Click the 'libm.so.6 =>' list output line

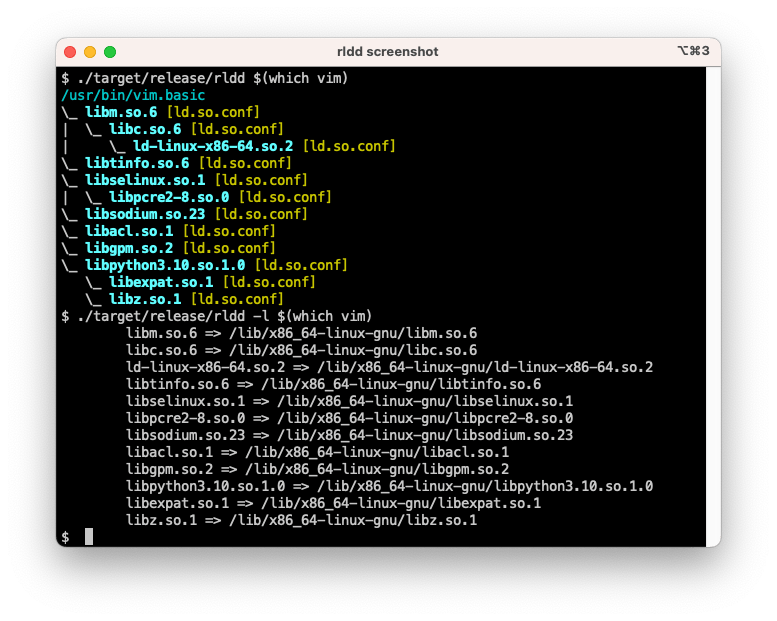click(x=301, y=333)
